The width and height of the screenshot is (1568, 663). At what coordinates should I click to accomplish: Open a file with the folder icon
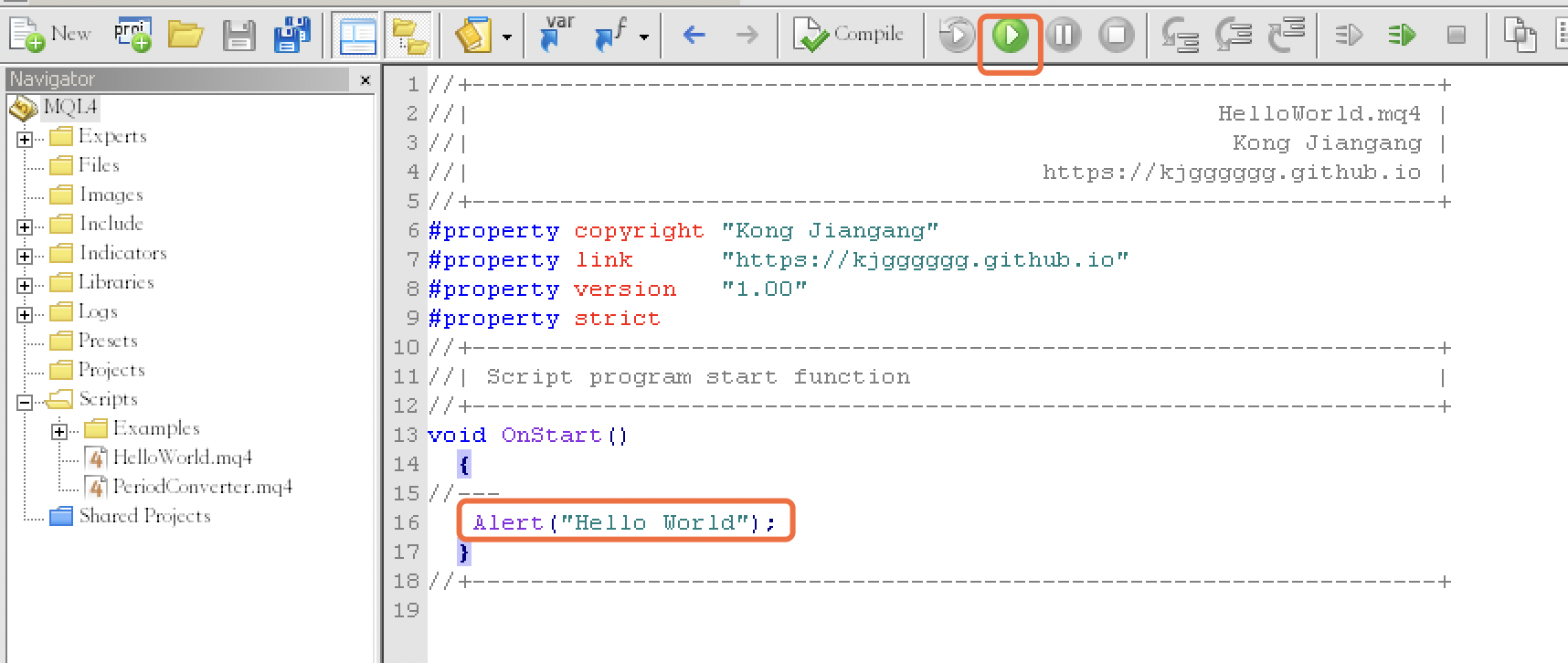point(185,35)
